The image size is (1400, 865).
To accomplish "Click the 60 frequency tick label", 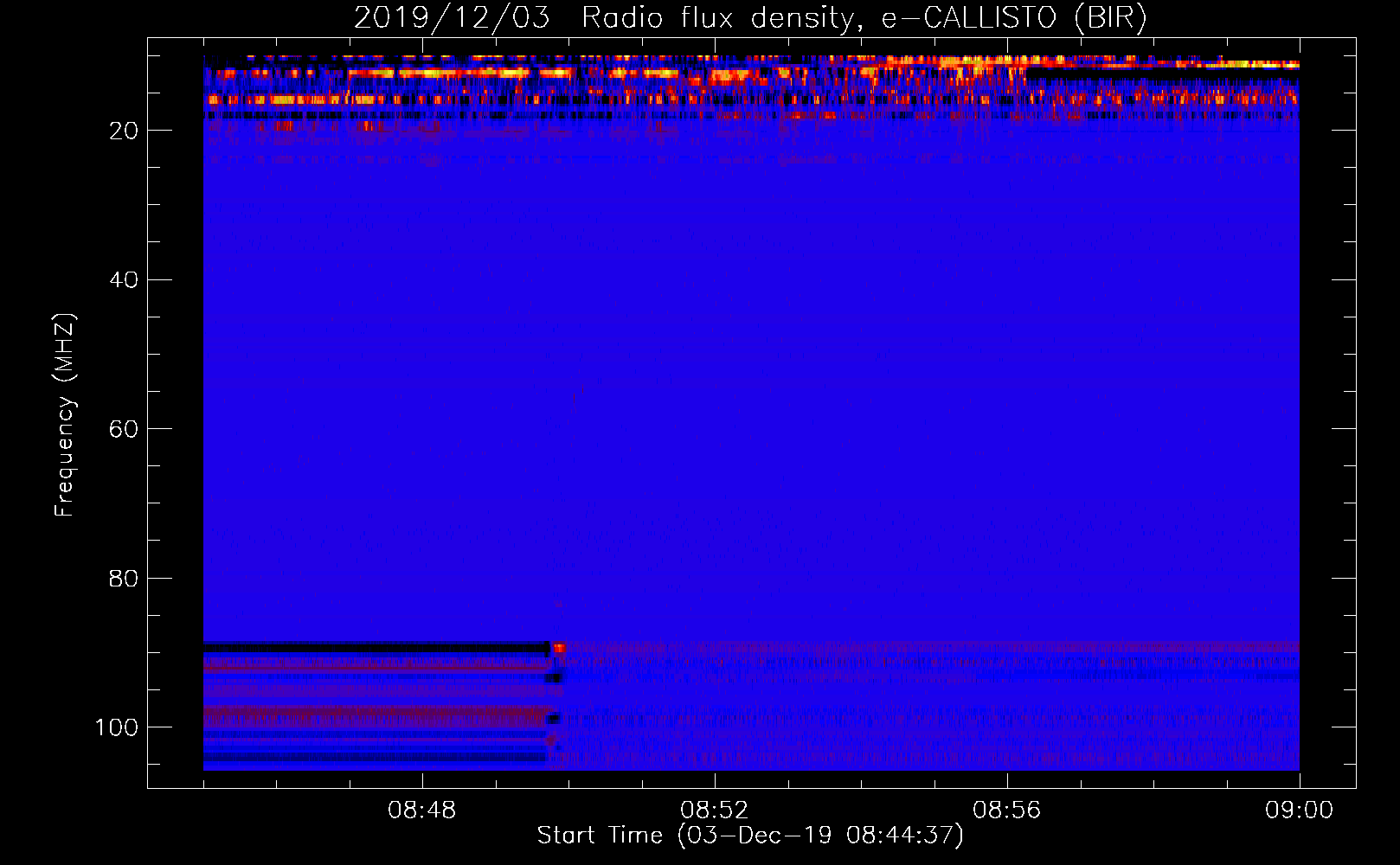I will coord(124,429).
